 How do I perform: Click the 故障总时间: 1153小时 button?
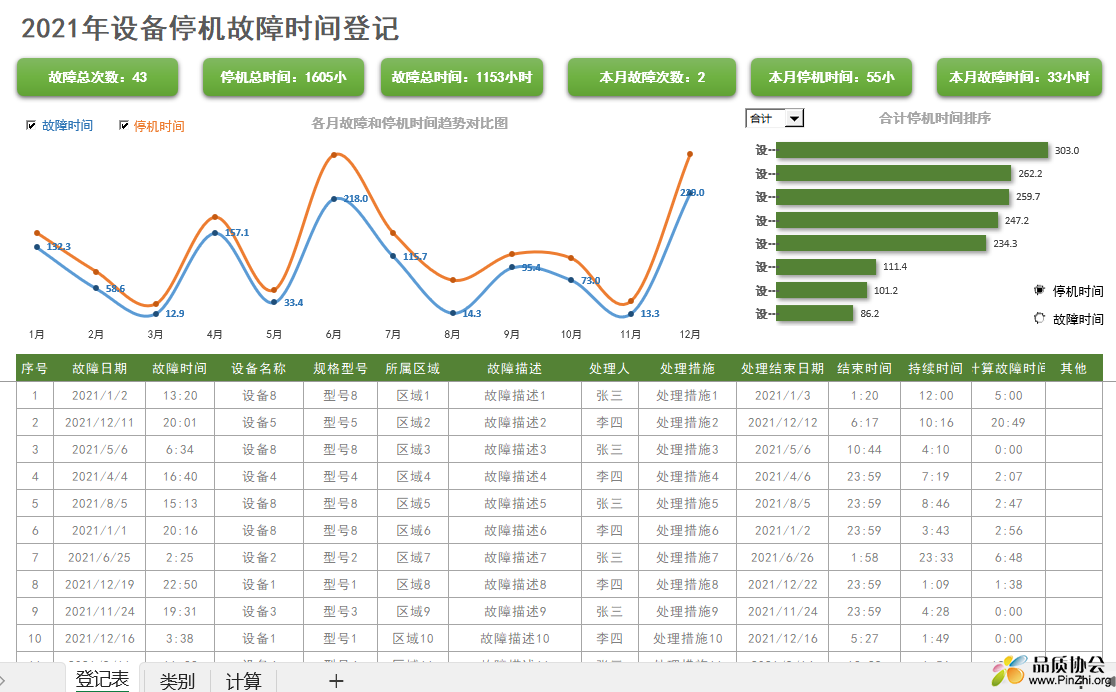(462, 77)
